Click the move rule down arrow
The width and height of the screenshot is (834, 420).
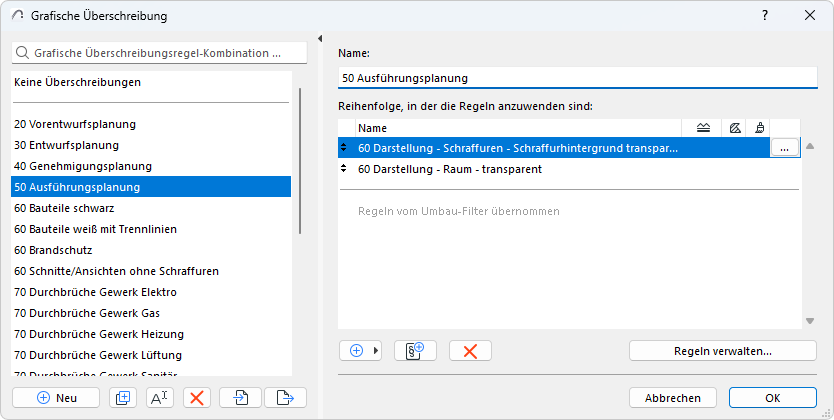point(810,321)
